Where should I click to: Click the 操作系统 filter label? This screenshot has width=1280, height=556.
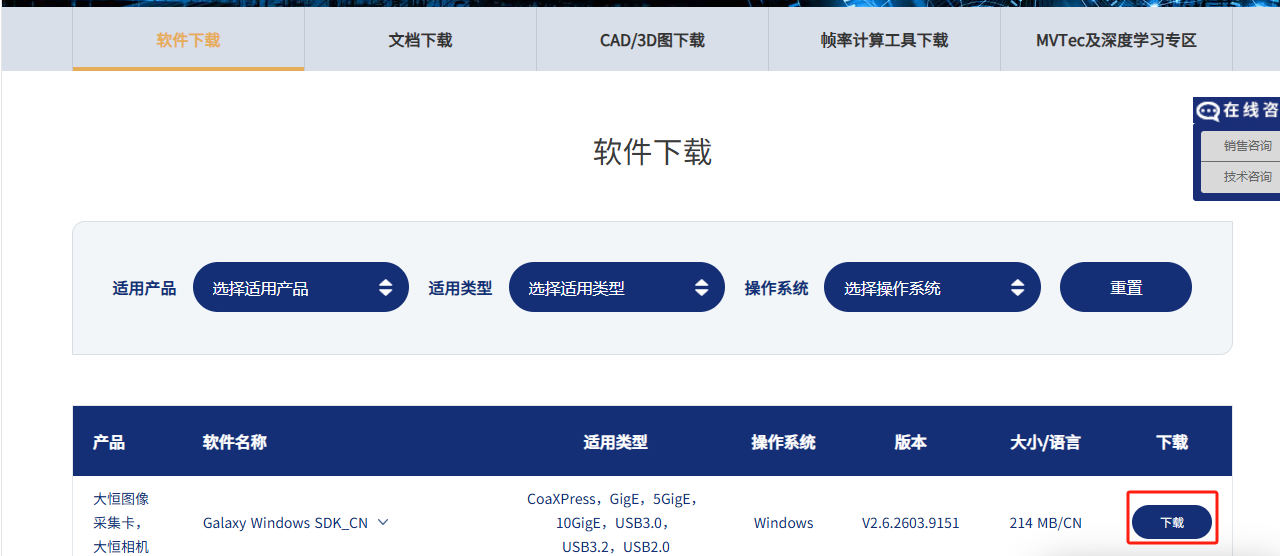click(776, 288)
